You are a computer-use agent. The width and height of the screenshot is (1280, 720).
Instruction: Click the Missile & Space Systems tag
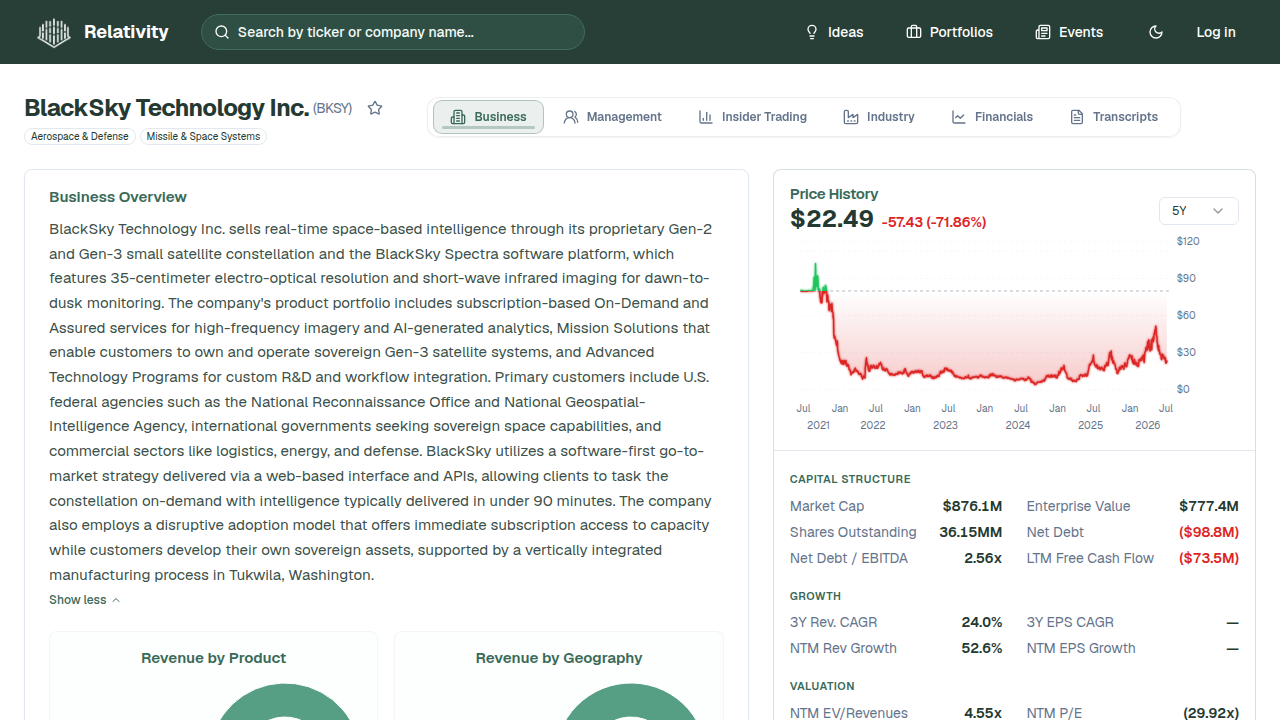[x=203, y=136]
